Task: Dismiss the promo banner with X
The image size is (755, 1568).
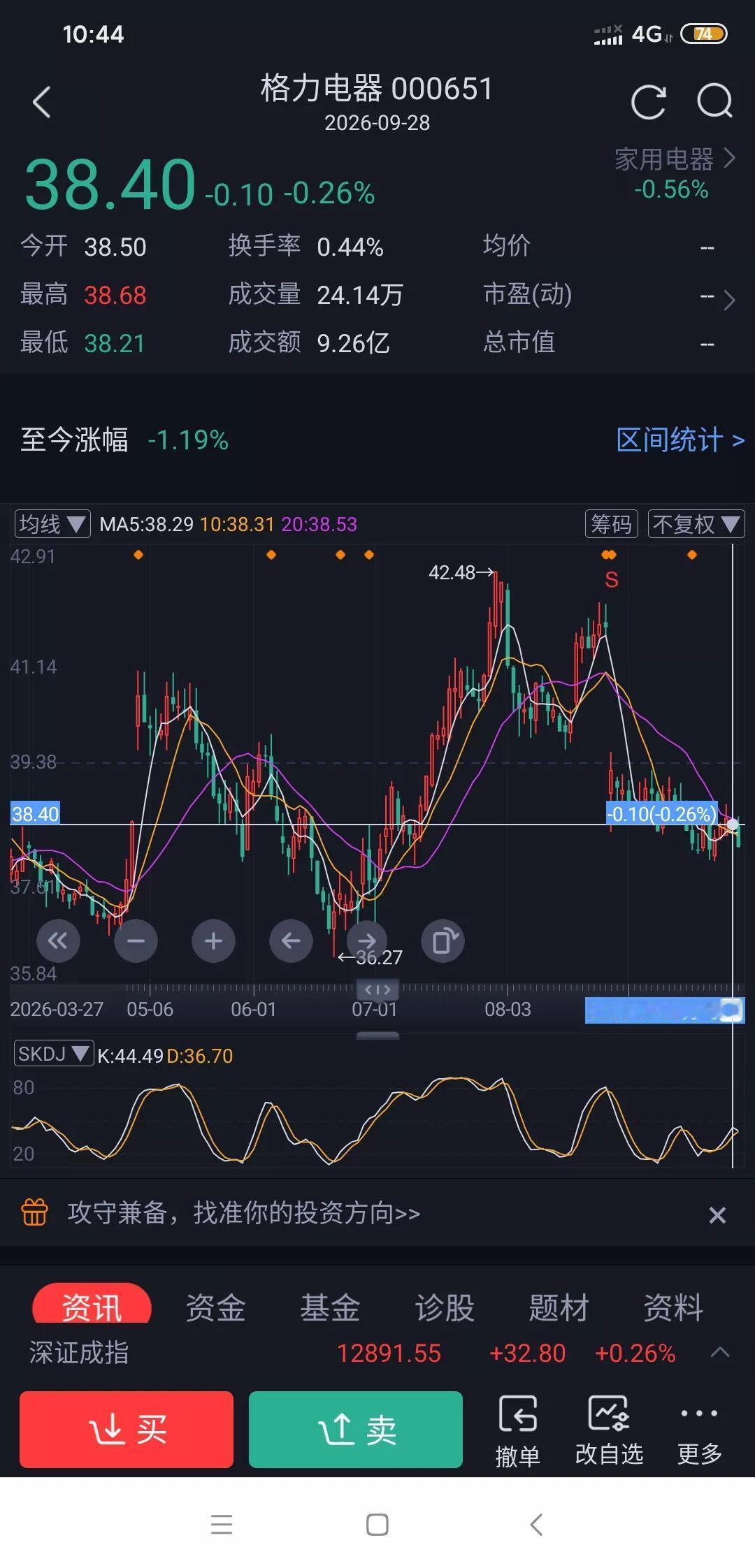Action: coord(717,1215)
